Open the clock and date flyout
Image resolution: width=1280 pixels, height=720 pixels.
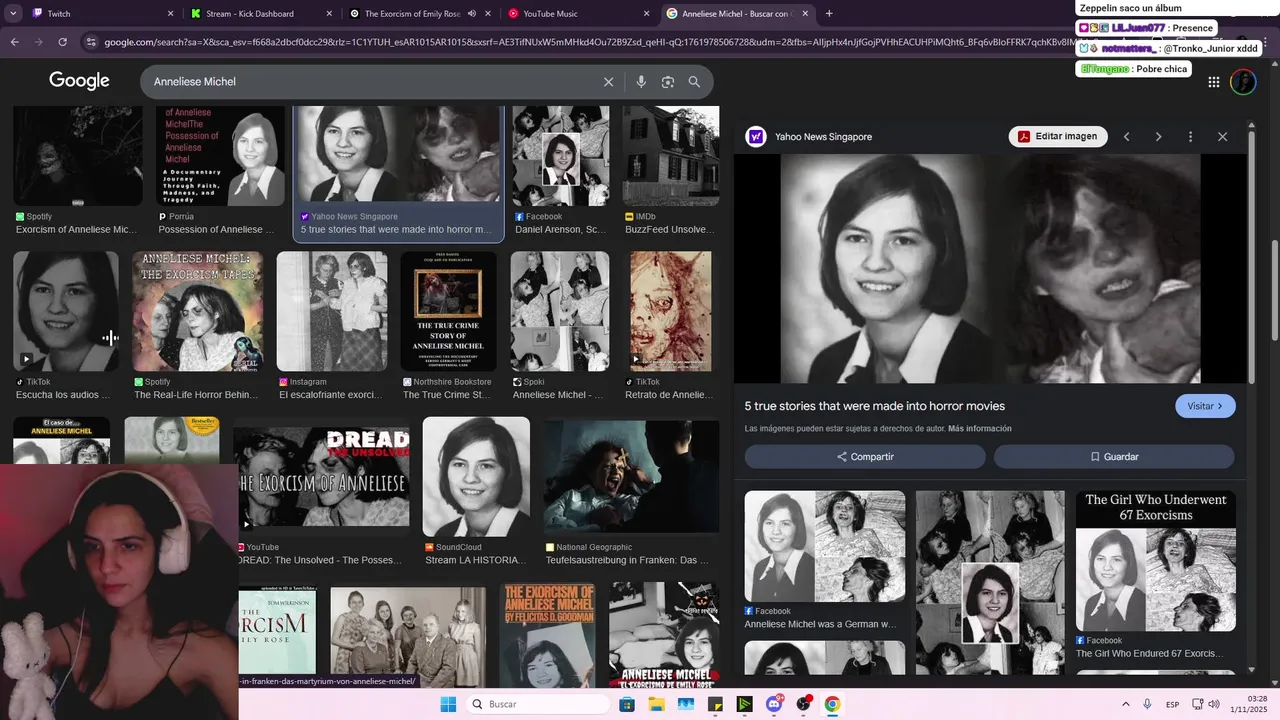pyautogui.click(x=1249, y=704)
